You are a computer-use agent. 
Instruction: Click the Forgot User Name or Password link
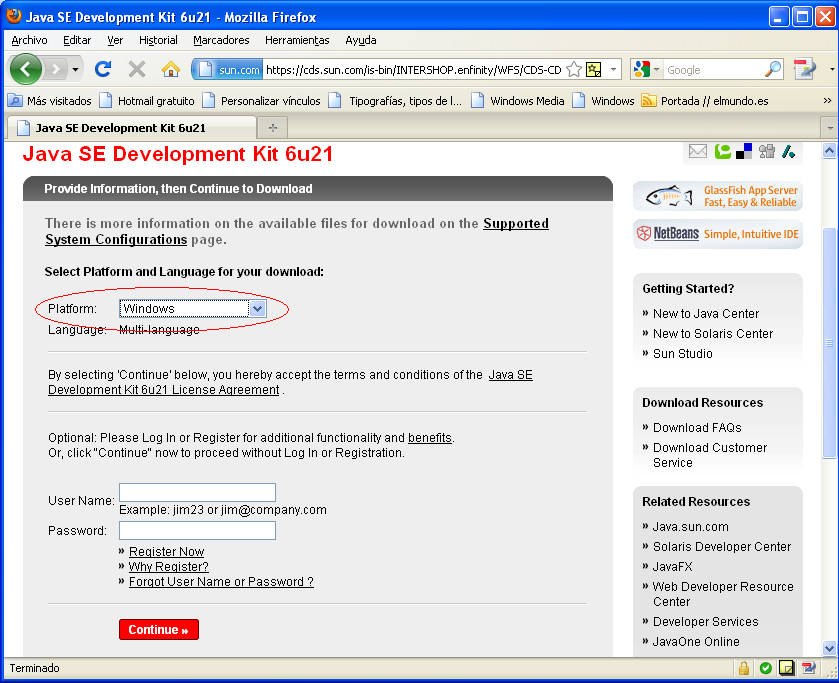(x=221, y=582)
